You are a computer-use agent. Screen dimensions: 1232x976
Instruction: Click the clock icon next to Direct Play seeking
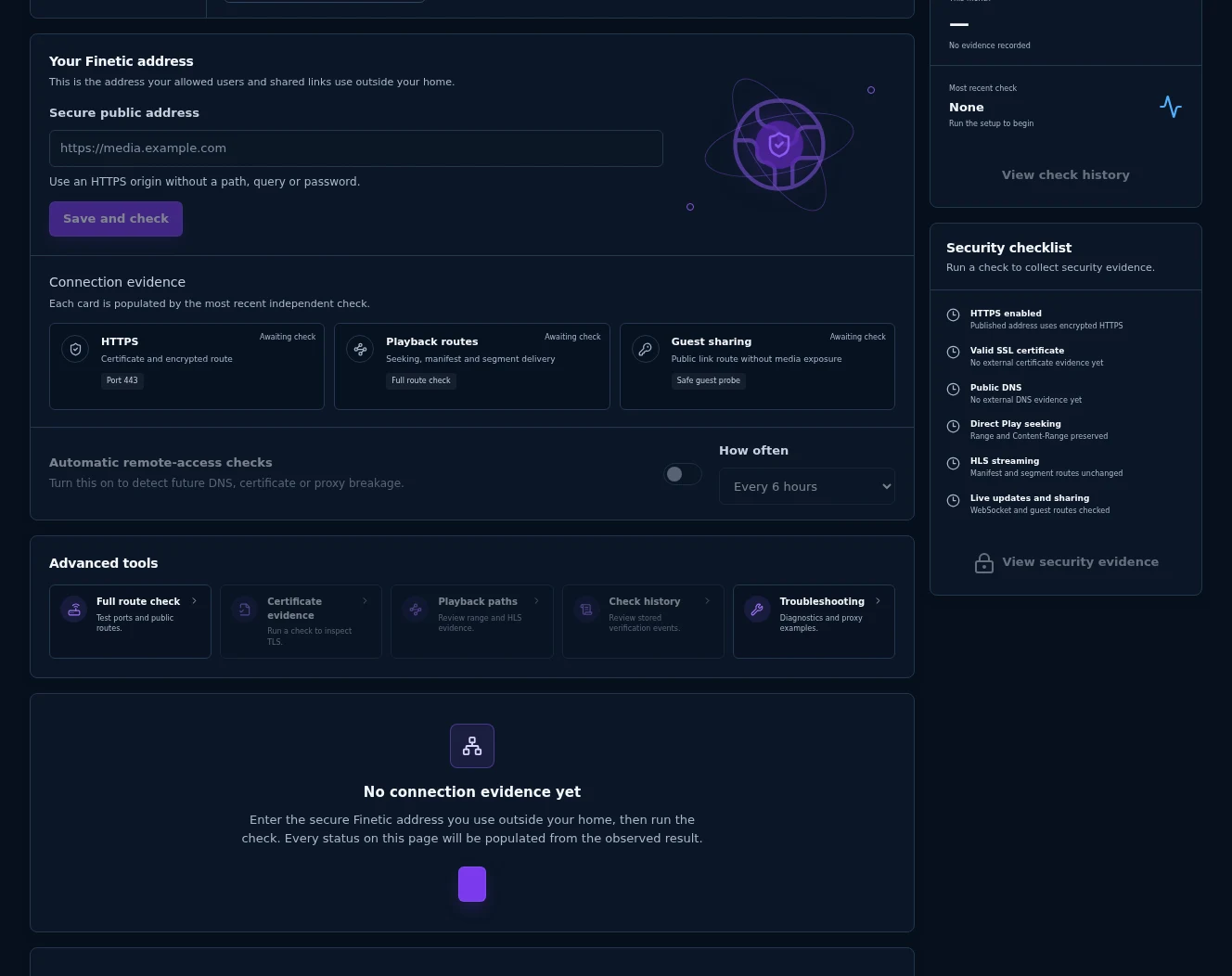pos(953,427)
